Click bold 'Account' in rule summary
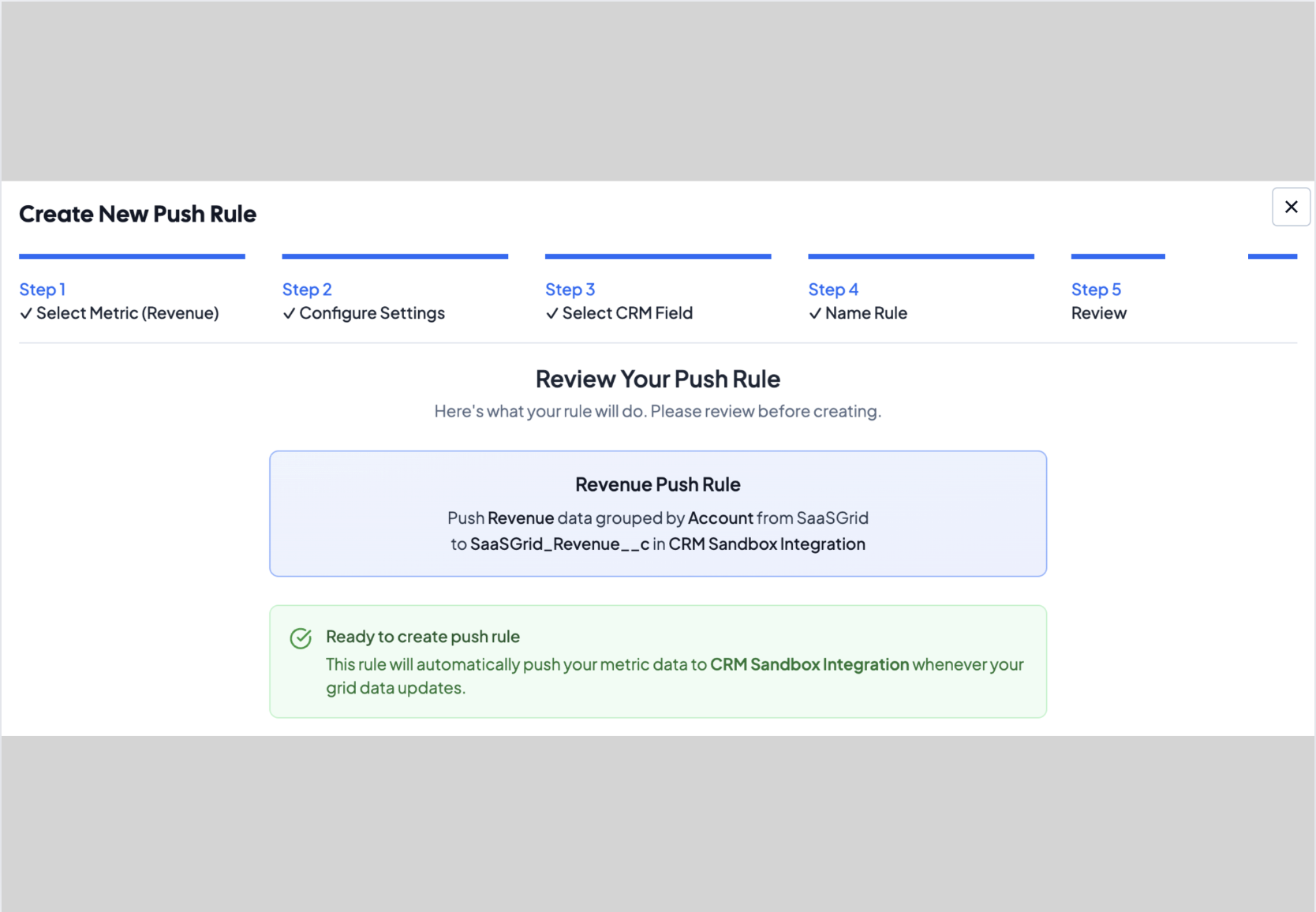 point(720,518)
